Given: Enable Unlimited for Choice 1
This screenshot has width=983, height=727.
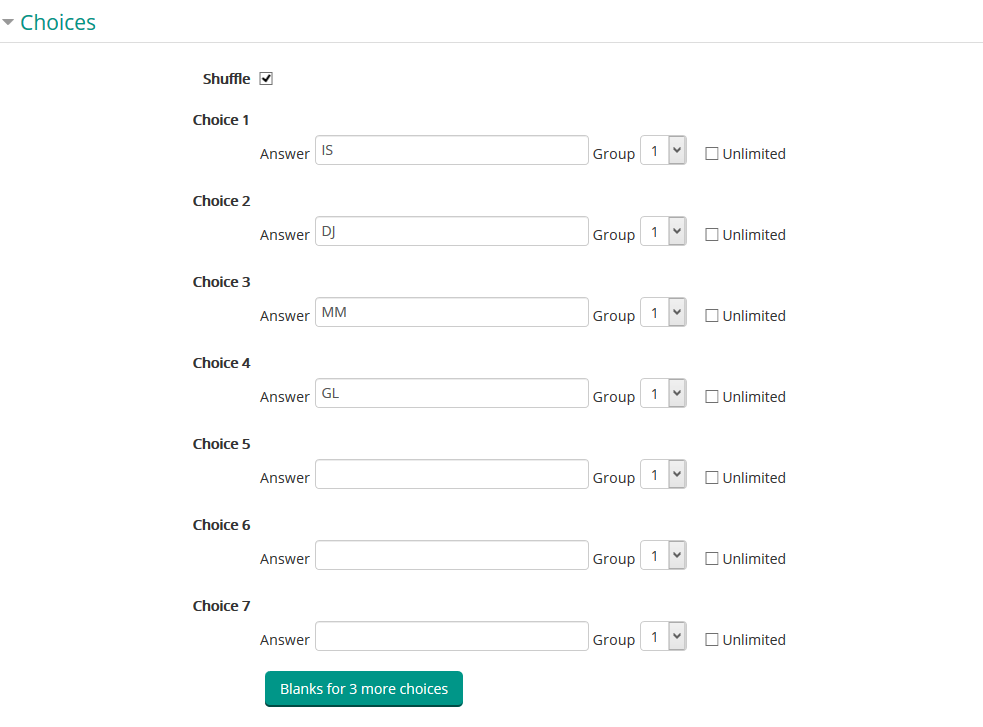Looking at the screenshot, I should click(712, 153).
